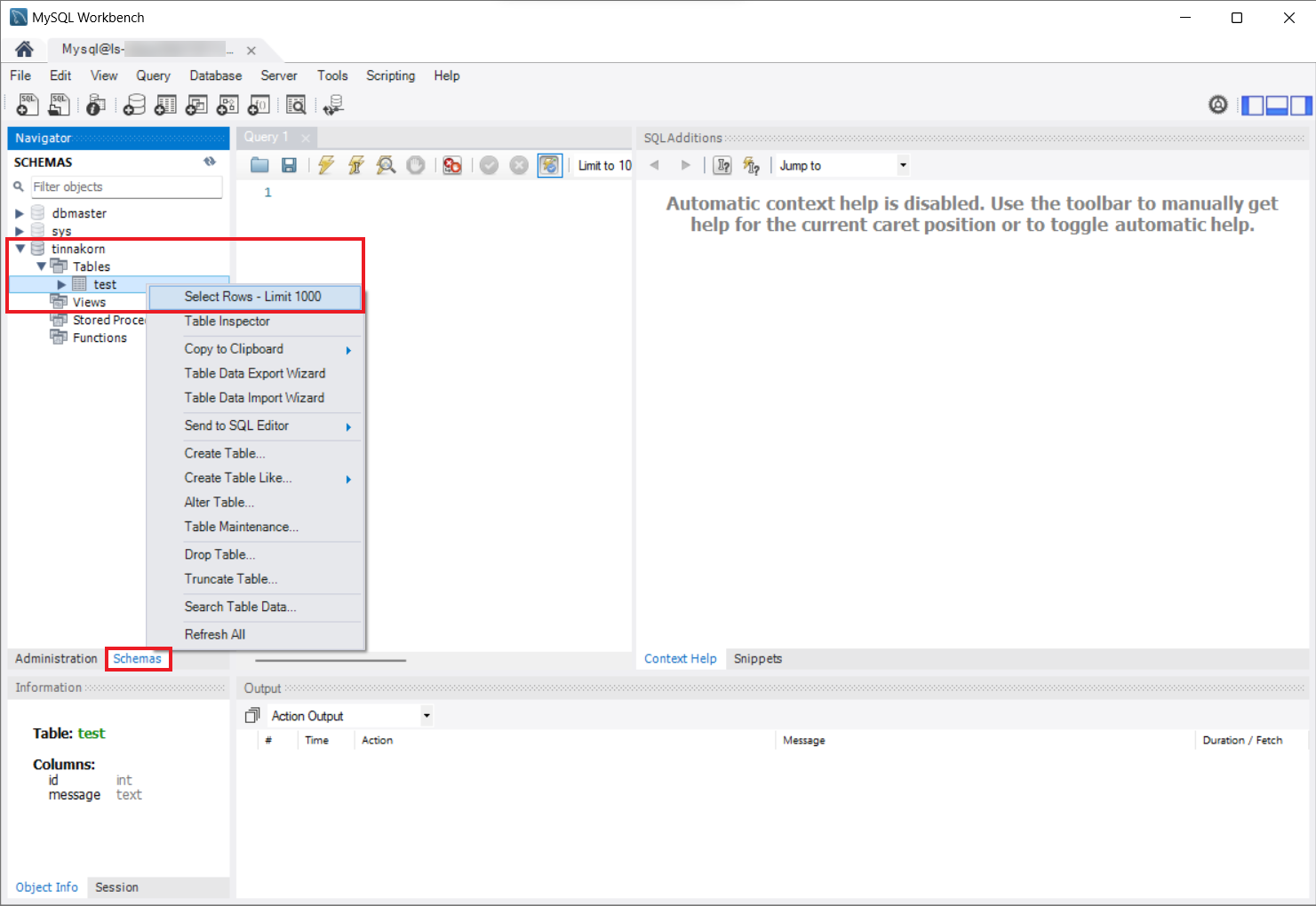Create a new table toolbar icon
This screenshot has width=1316, height=906.
pos(165,105)
